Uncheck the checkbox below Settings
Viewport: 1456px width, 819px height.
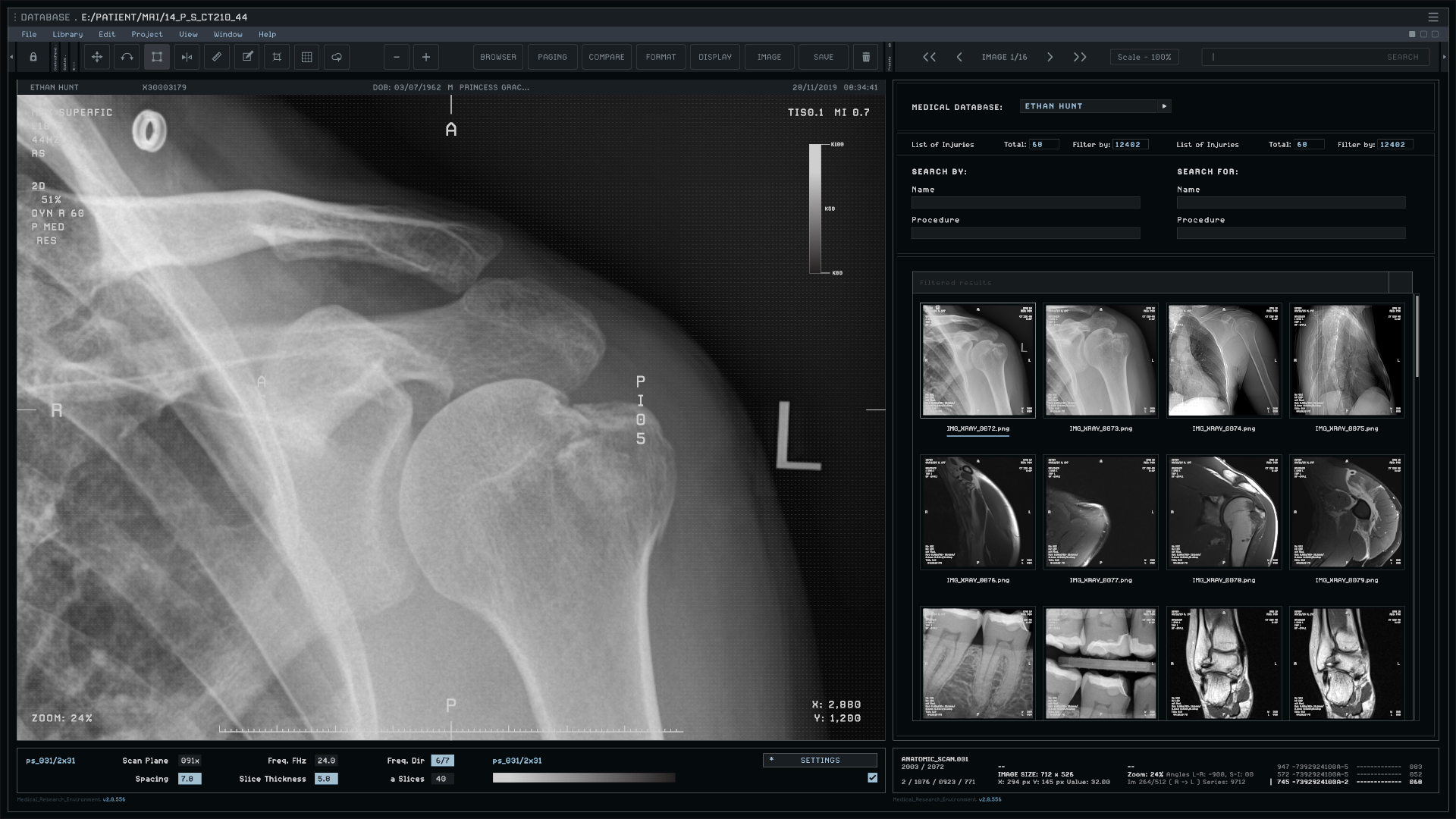tap(872, 777)
